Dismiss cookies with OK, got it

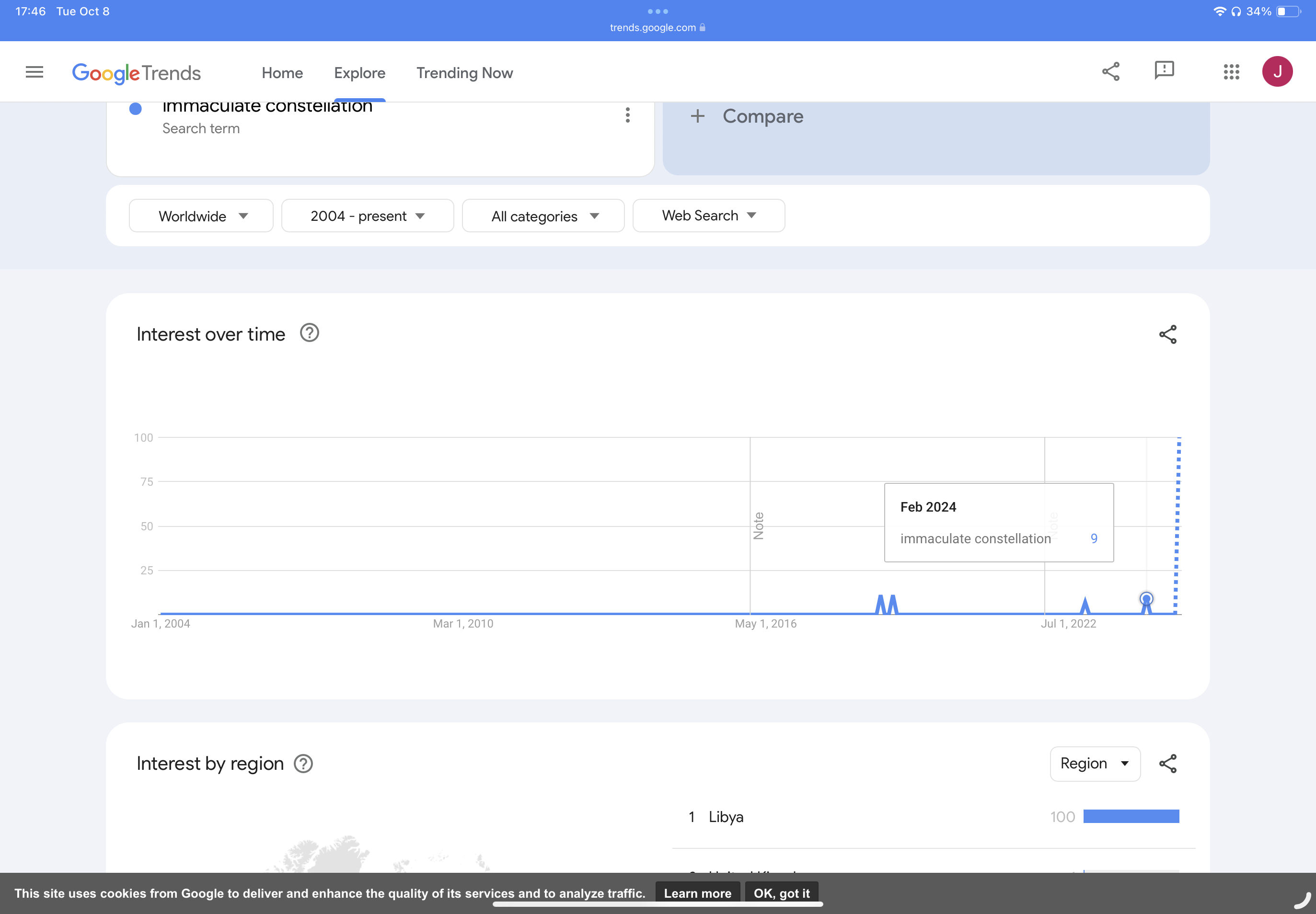click(x=782, y=892)
